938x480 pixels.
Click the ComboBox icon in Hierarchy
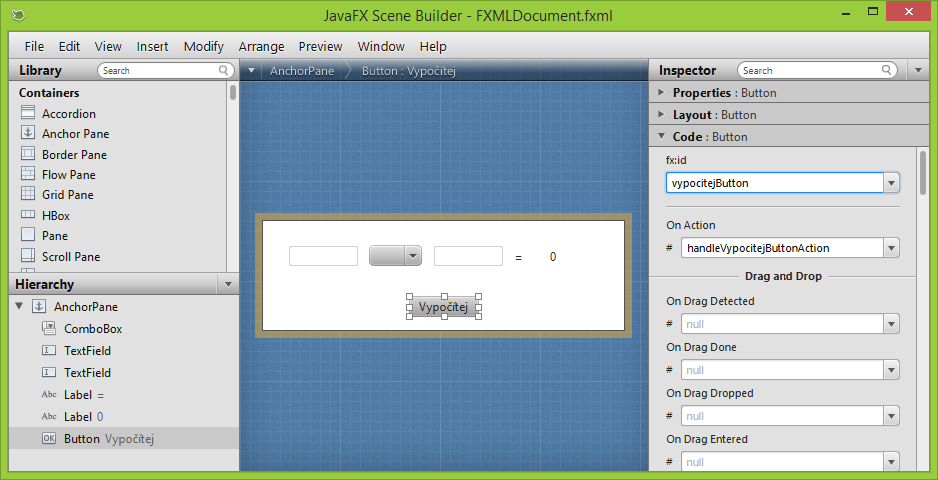(x=49, y=328)
